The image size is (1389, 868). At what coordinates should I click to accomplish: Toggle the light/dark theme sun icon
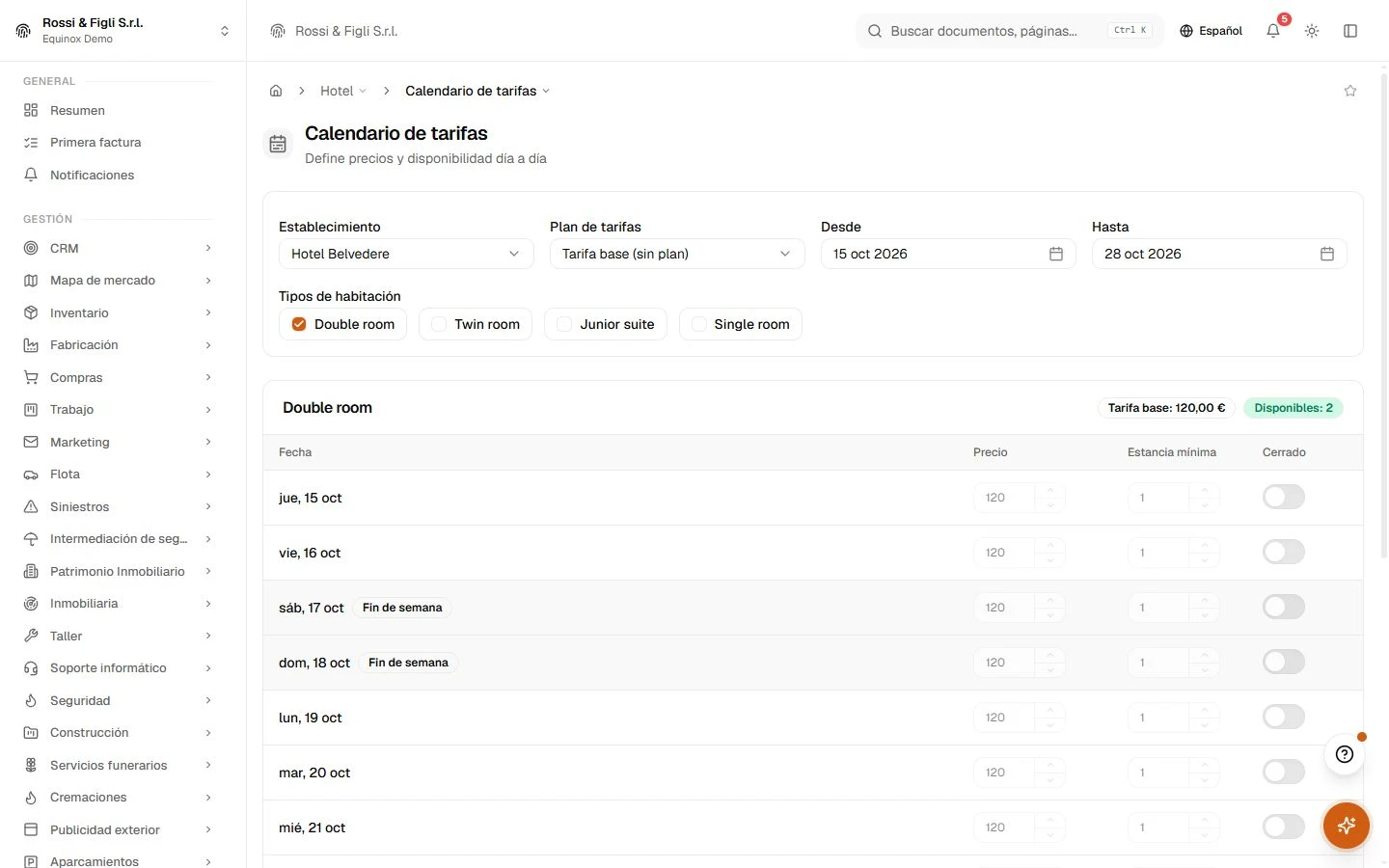pos(1312,31)
